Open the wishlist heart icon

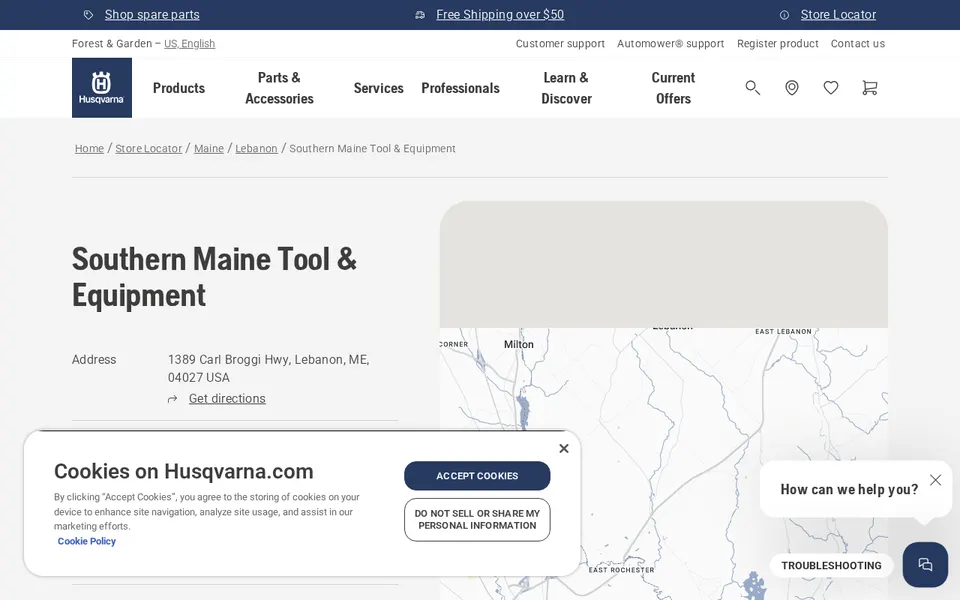831,88
